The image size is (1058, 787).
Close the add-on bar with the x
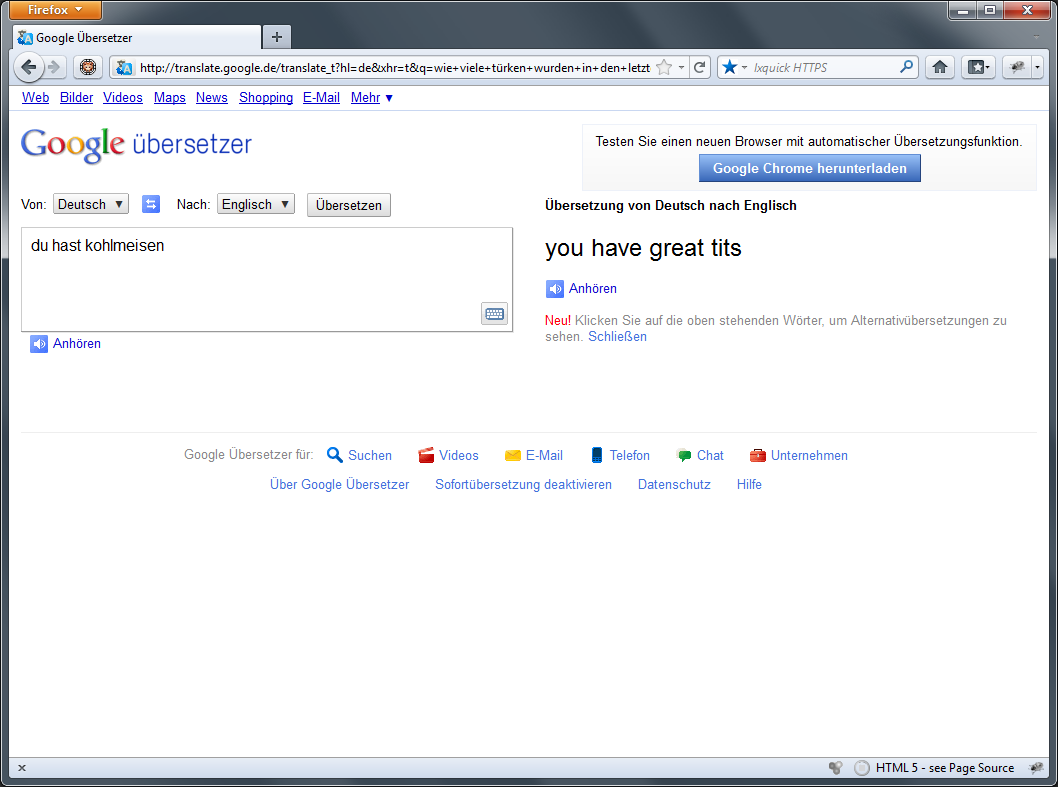point(22,768)
